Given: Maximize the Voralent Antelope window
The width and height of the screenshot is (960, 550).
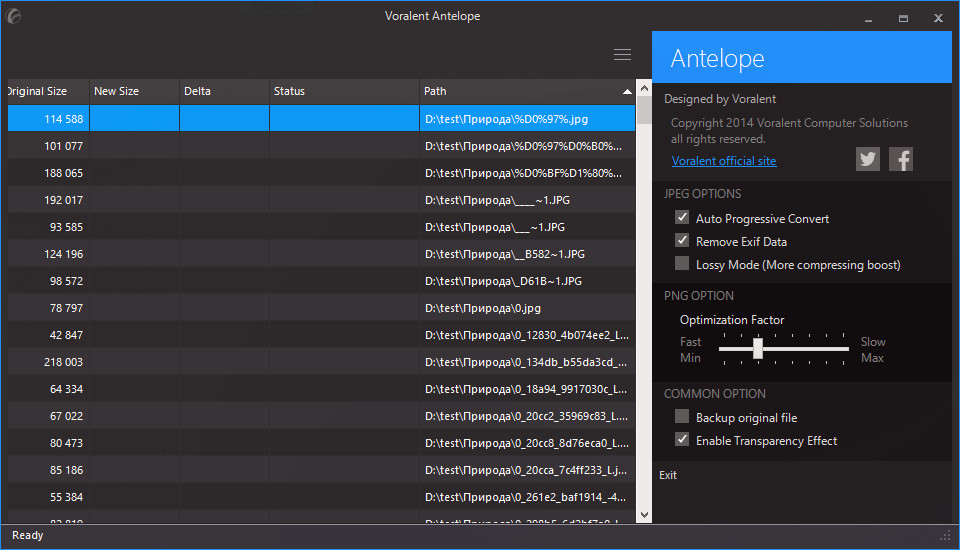Looking at the screenshot, I should (x=903, y=18).
